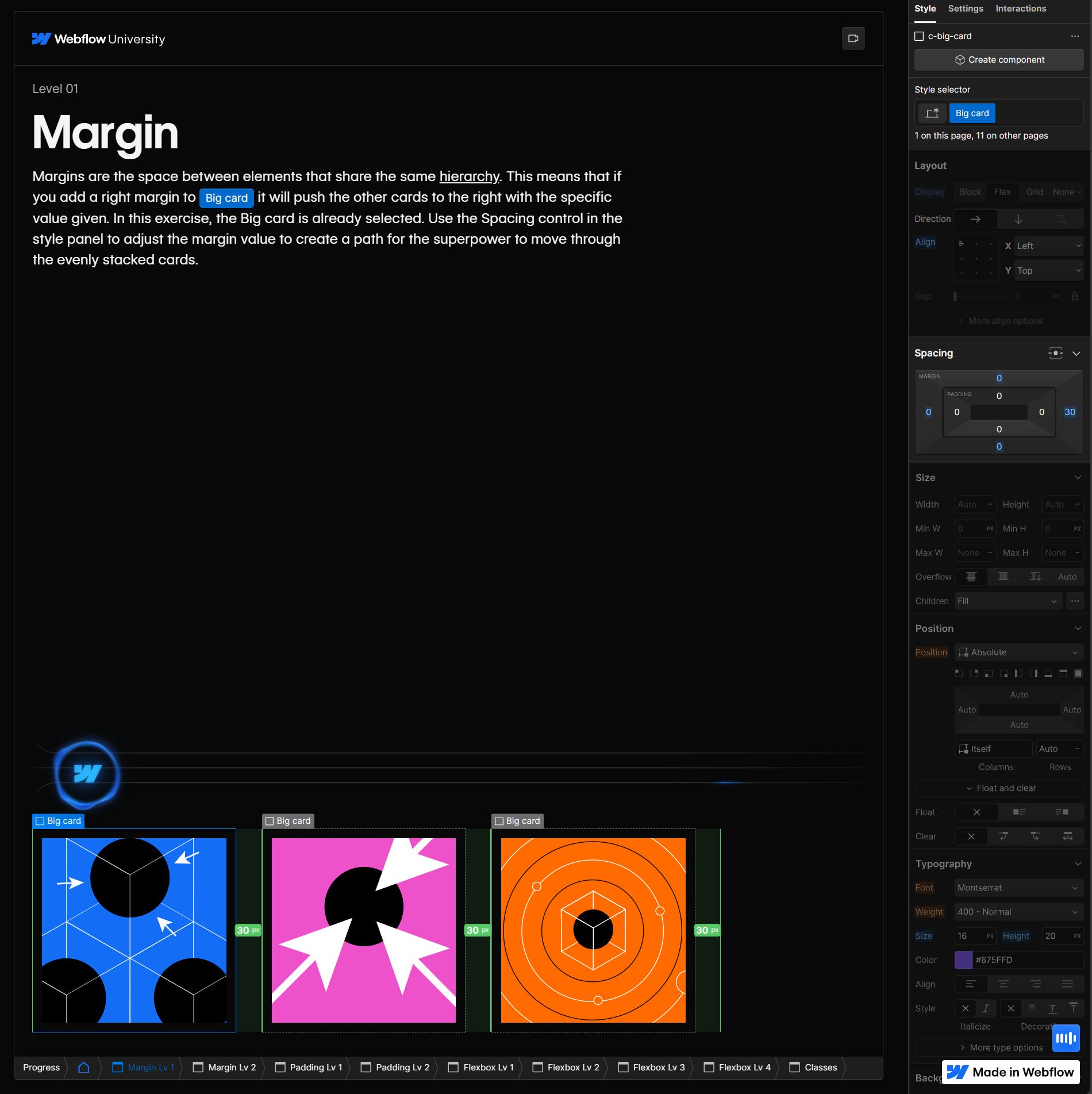
Task: Click the Progress button
Action: 41,1067
